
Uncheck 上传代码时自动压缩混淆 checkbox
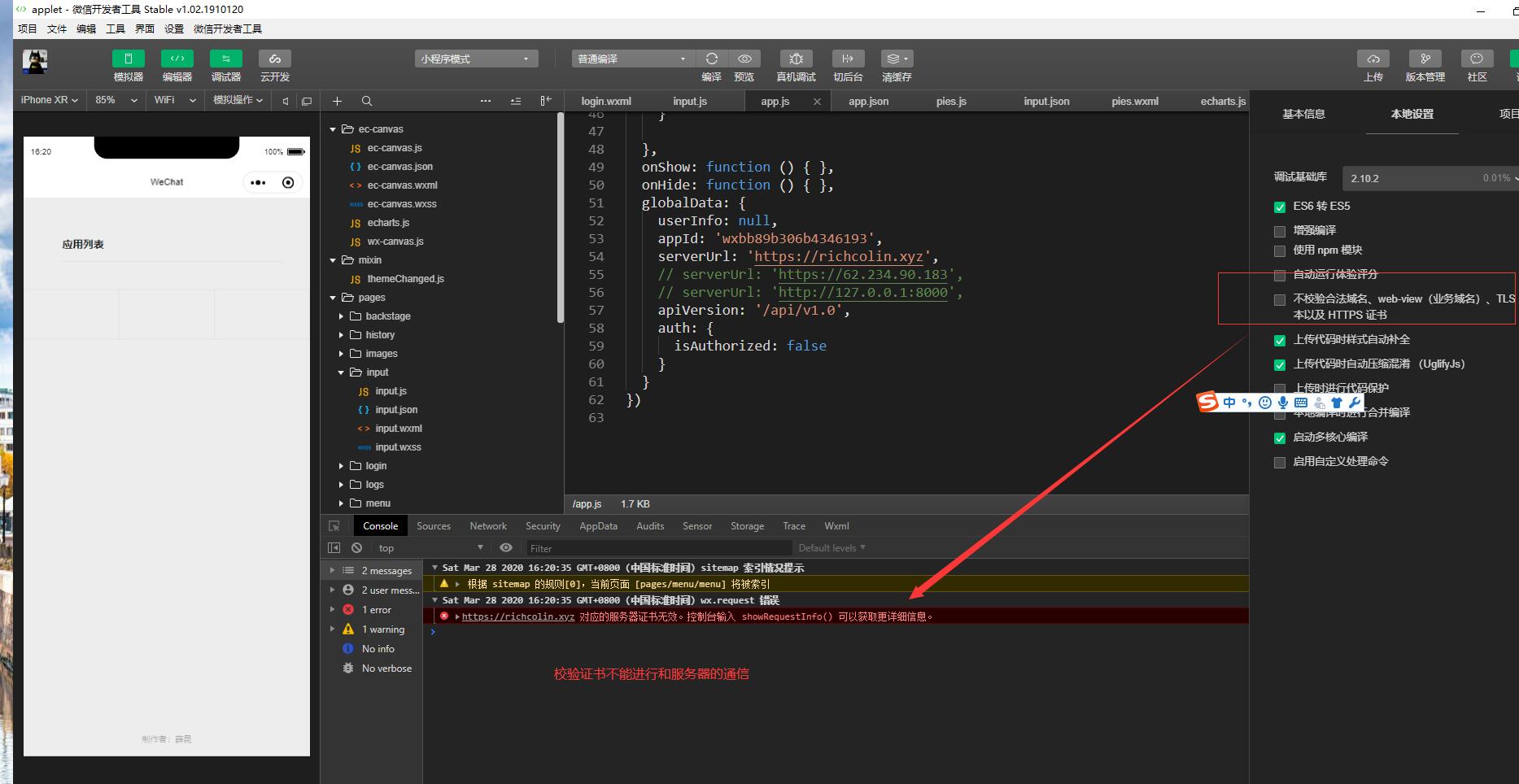(x=1280, y=364)
